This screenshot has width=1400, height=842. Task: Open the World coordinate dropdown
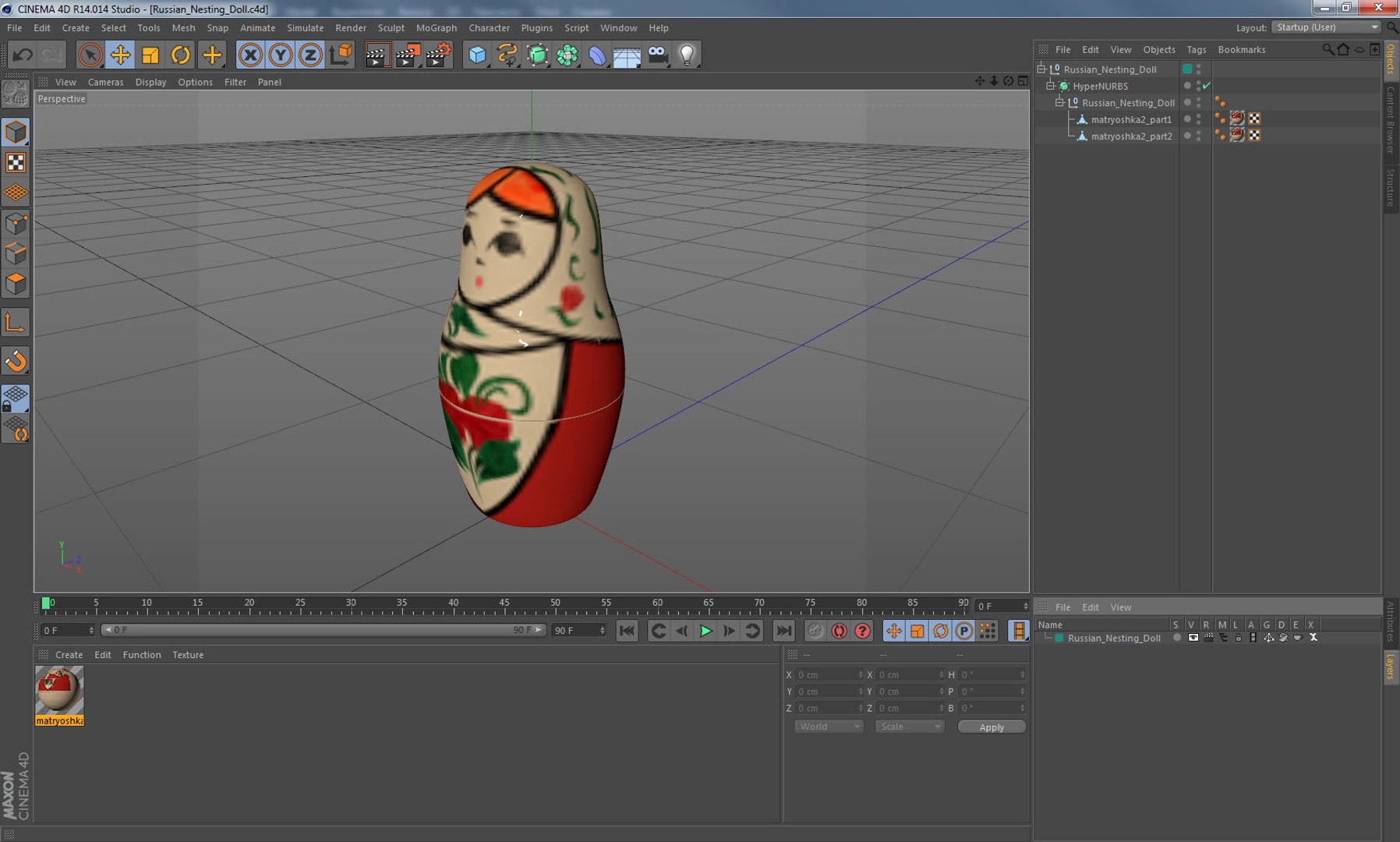point(829,727)
